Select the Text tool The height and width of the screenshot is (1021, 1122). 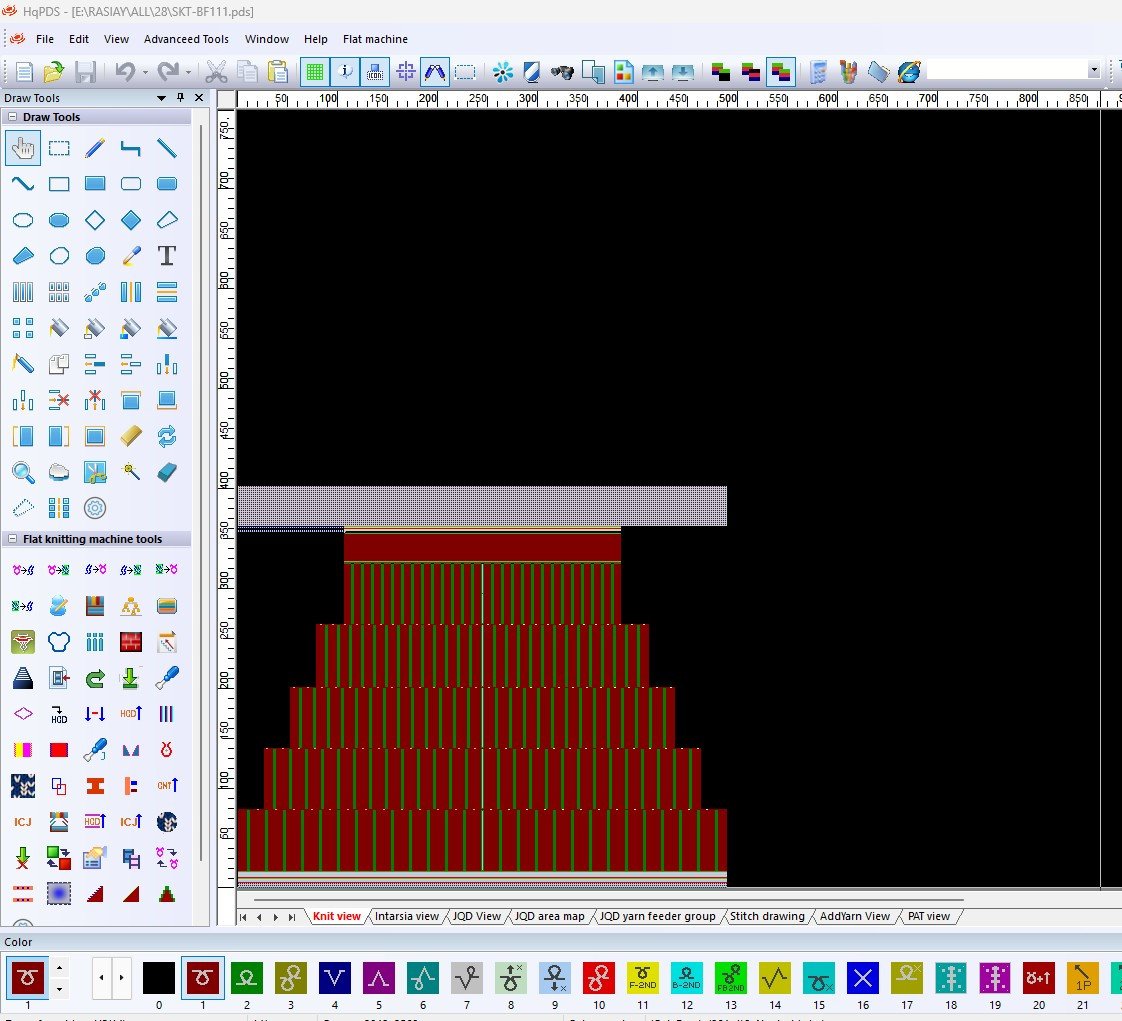coord(167,256)
